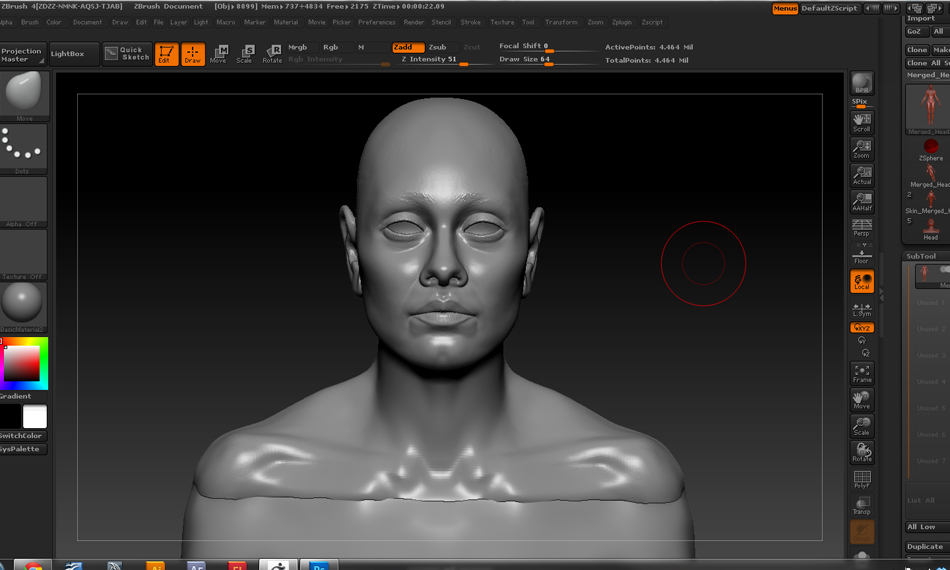Toggle Persp perspective view
Screen dimensions: 950x570
click(862, 228)
